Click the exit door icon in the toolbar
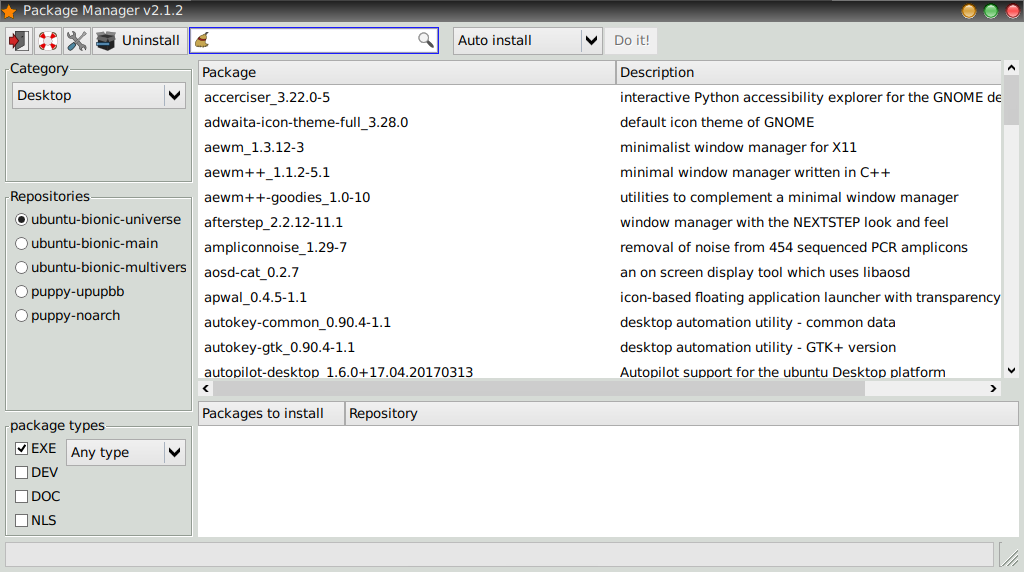The width and height of the screenshot is (1024, 572). point(18,40)
